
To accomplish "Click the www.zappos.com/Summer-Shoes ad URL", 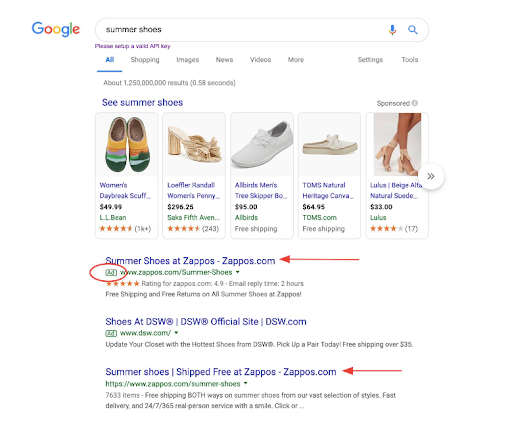I will coord(176,272).
